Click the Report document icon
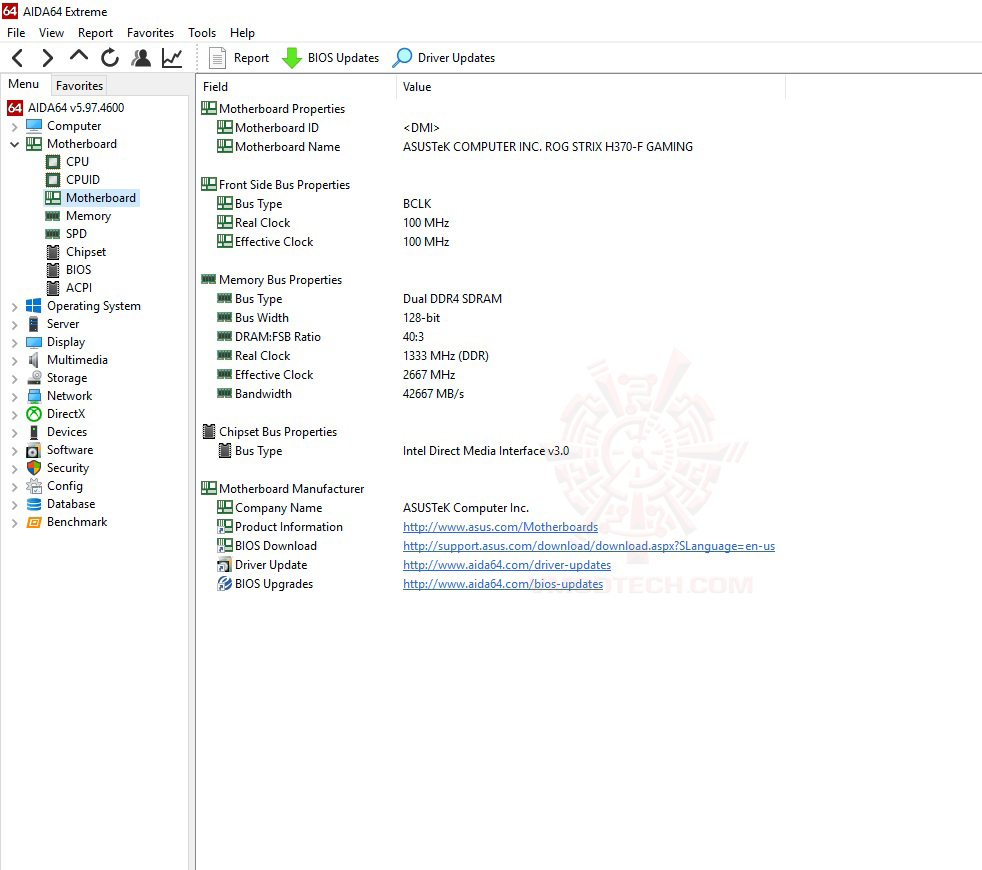The width and height of the screenshot is (982, 870). 217,58
